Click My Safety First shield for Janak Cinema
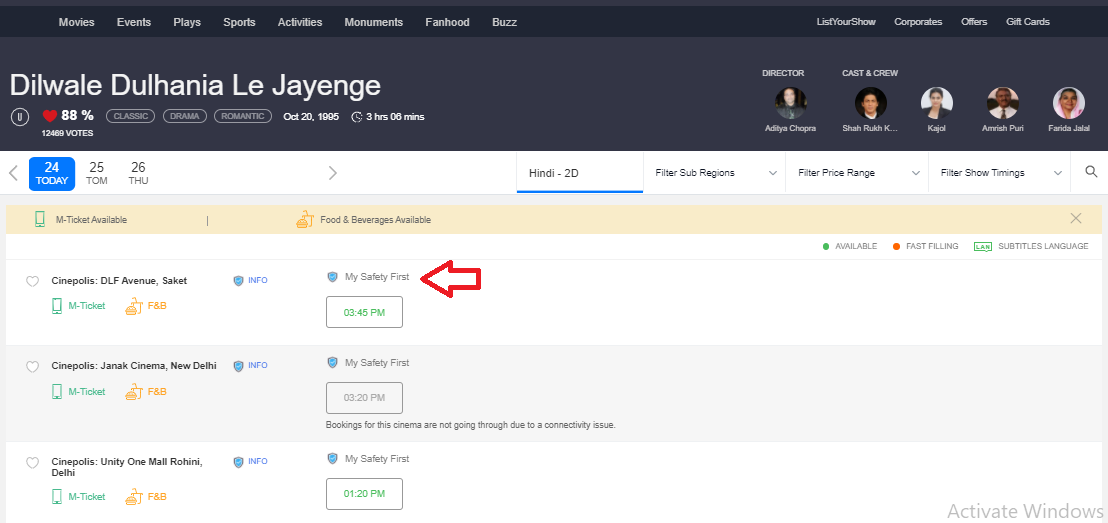The height and width of the screenshot is (523, 1108). pos(332,363)
